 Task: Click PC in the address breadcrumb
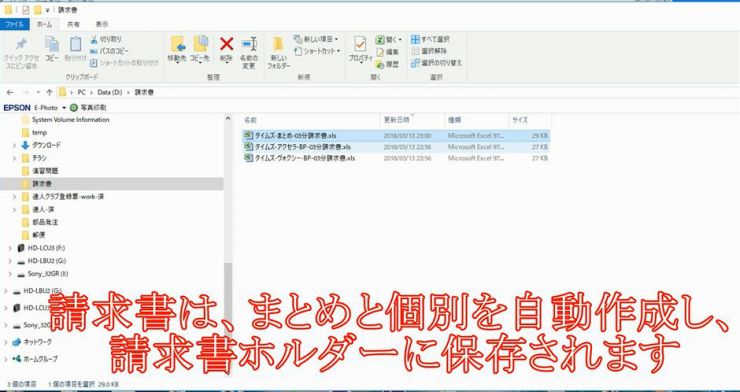(x=82, y=92)
